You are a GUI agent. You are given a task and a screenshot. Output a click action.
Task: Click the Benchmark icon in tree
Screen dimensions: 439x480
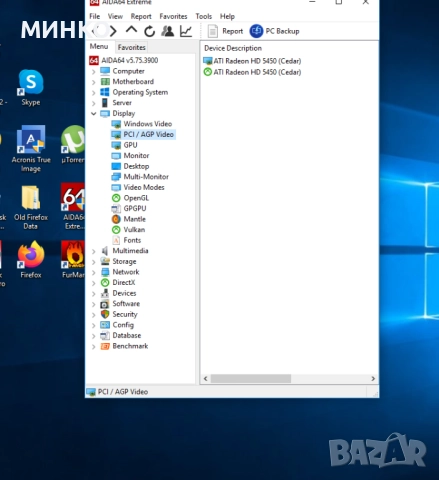click(x=105, y=346)
